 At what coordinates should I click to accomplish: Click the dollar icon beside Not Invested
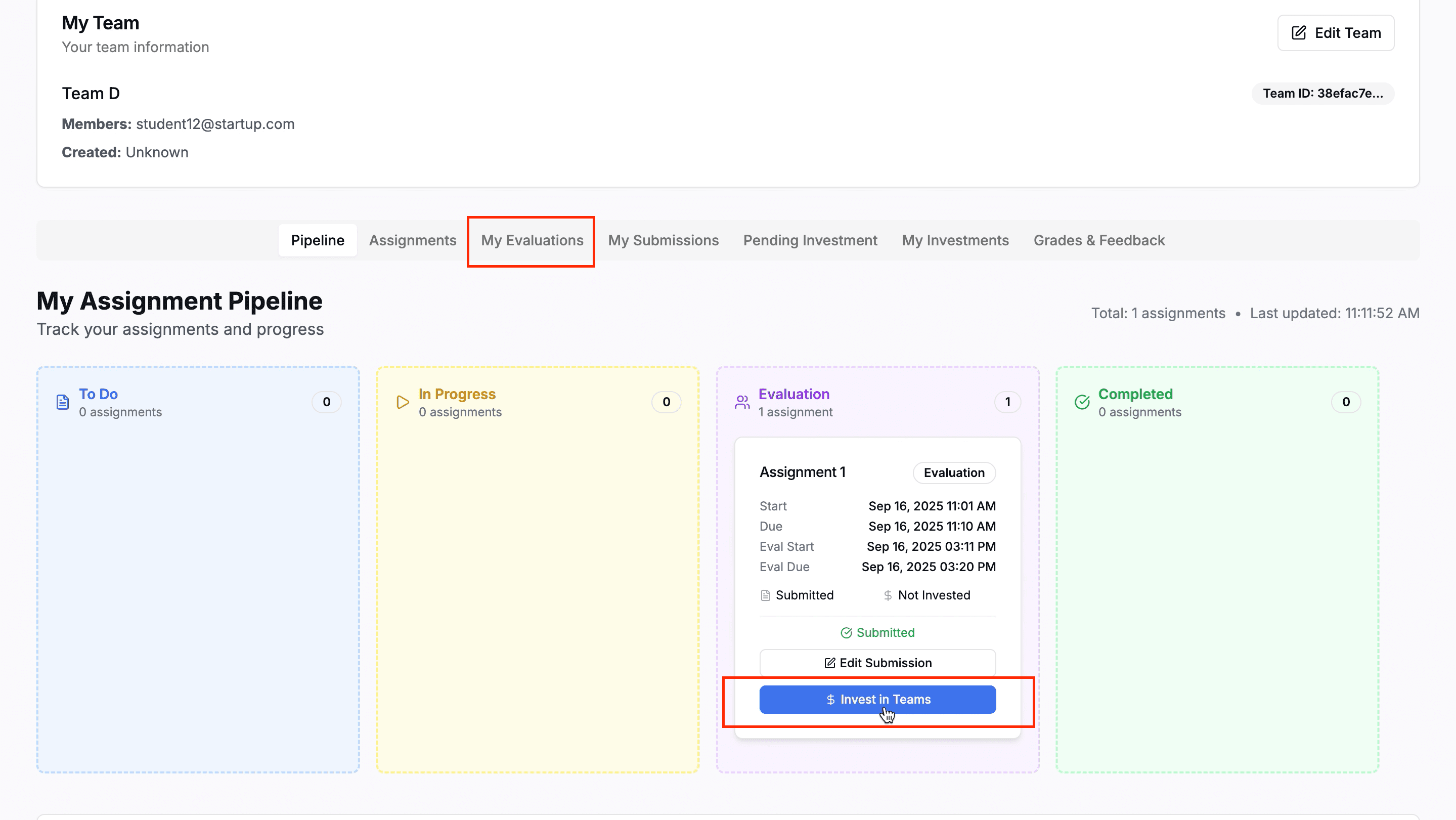(x=888, y=595)
